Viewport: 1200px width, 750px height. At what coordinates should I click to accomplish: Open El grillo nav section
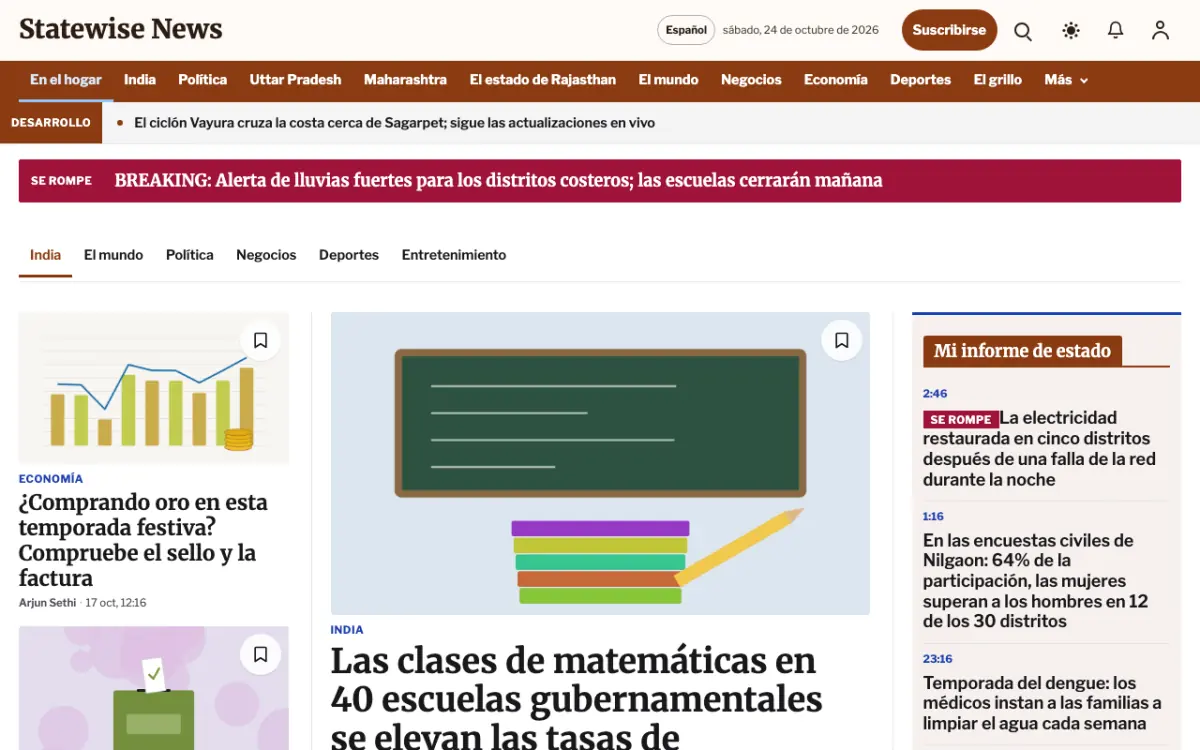[998, 80]
